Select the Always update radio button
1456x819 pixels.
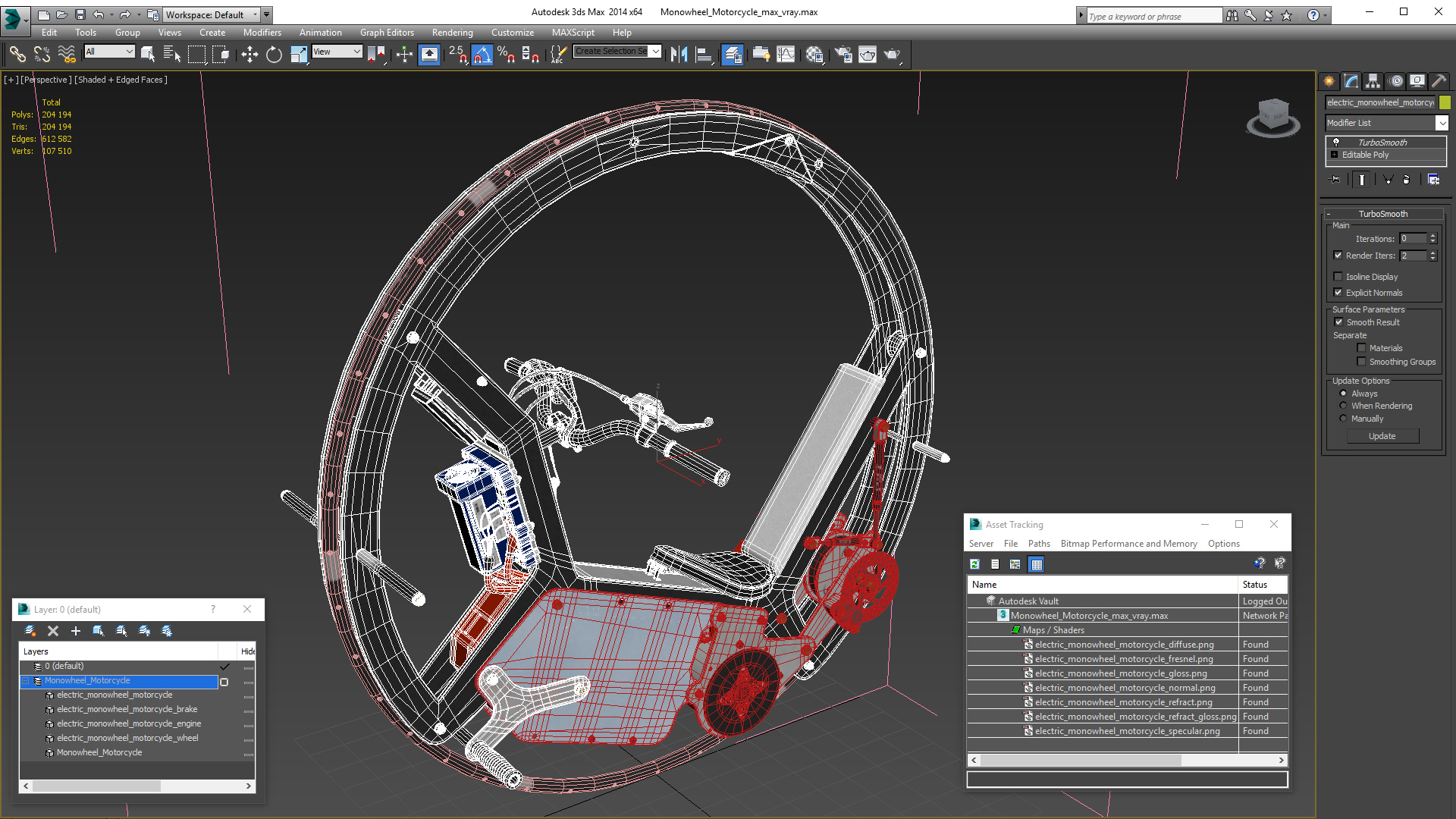pyautogui.click(x=1343, y=394)
